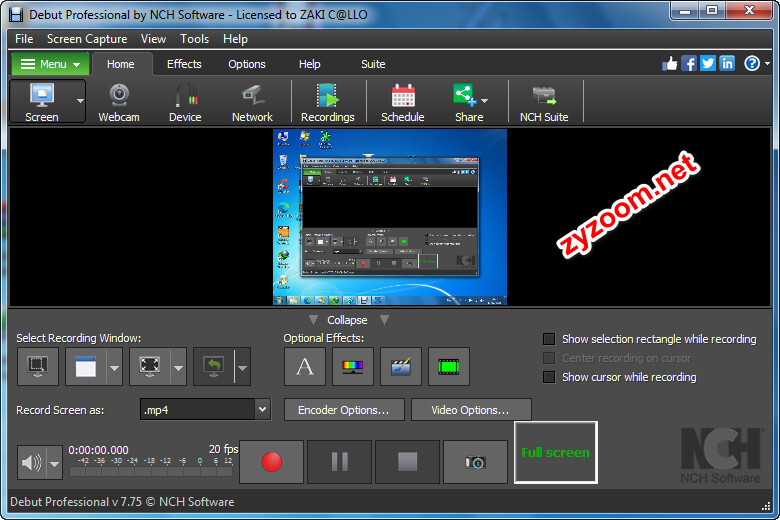Click the Full screen preview box
Screen dimensions: 780x520
point(556,452)
